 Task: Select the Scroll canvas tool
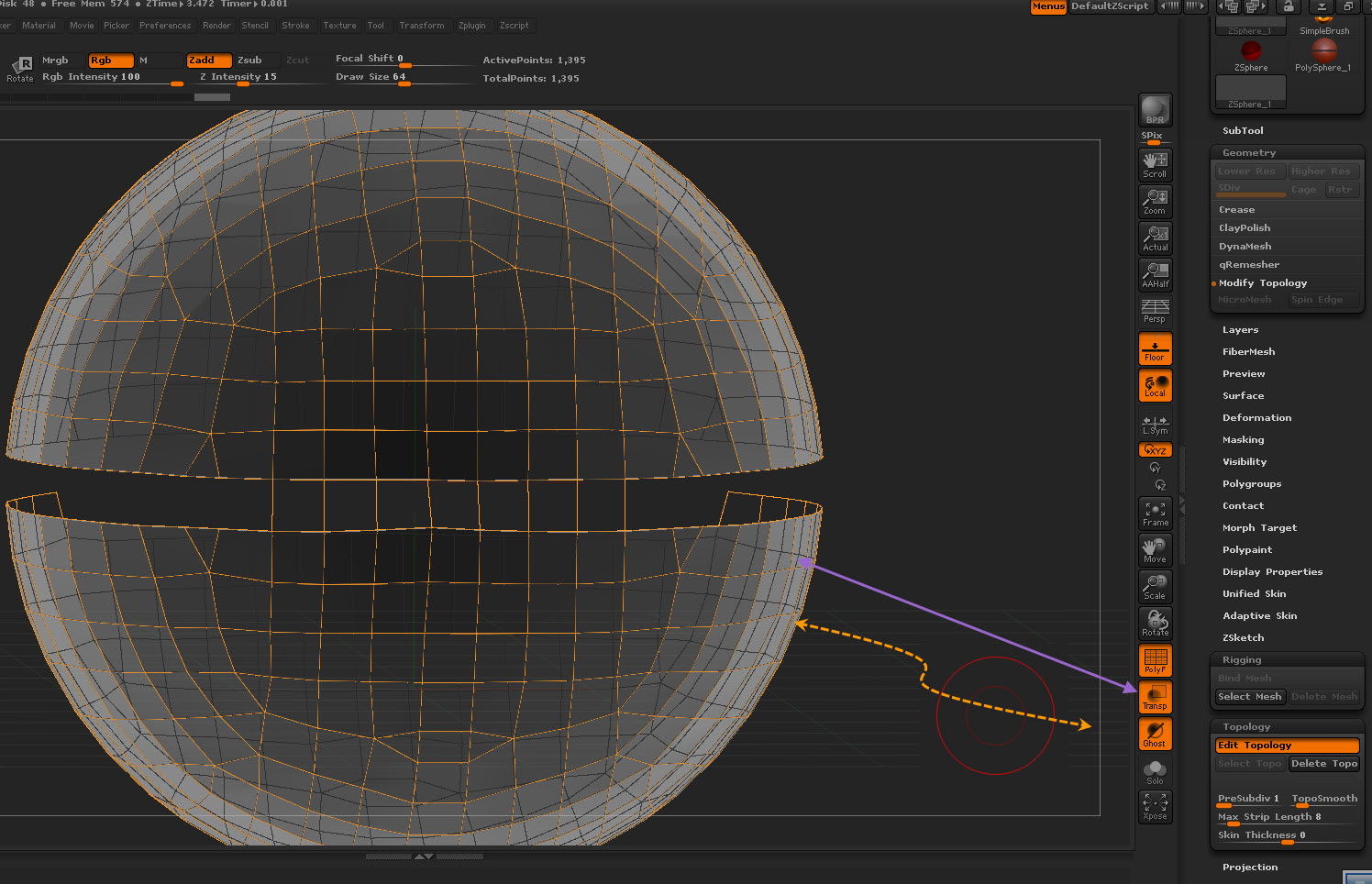1155,165
